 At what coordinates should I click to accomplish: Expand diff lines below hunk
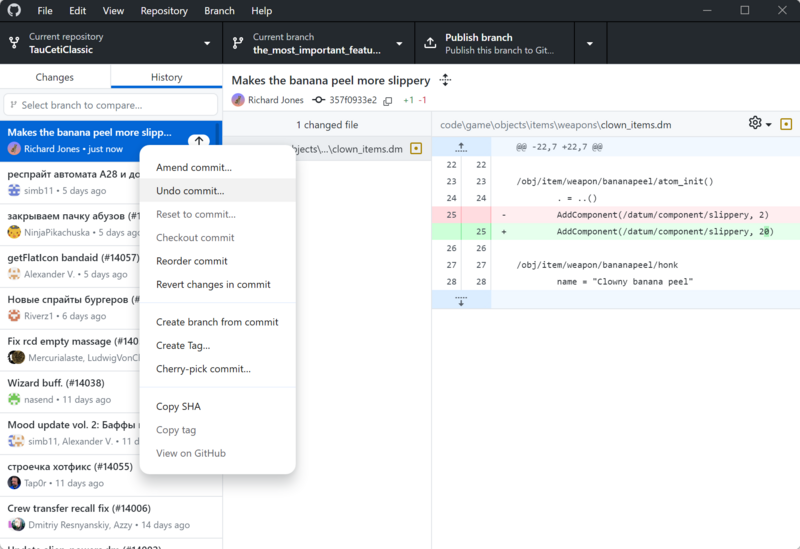pyautogui.click(x=461, y=300)
